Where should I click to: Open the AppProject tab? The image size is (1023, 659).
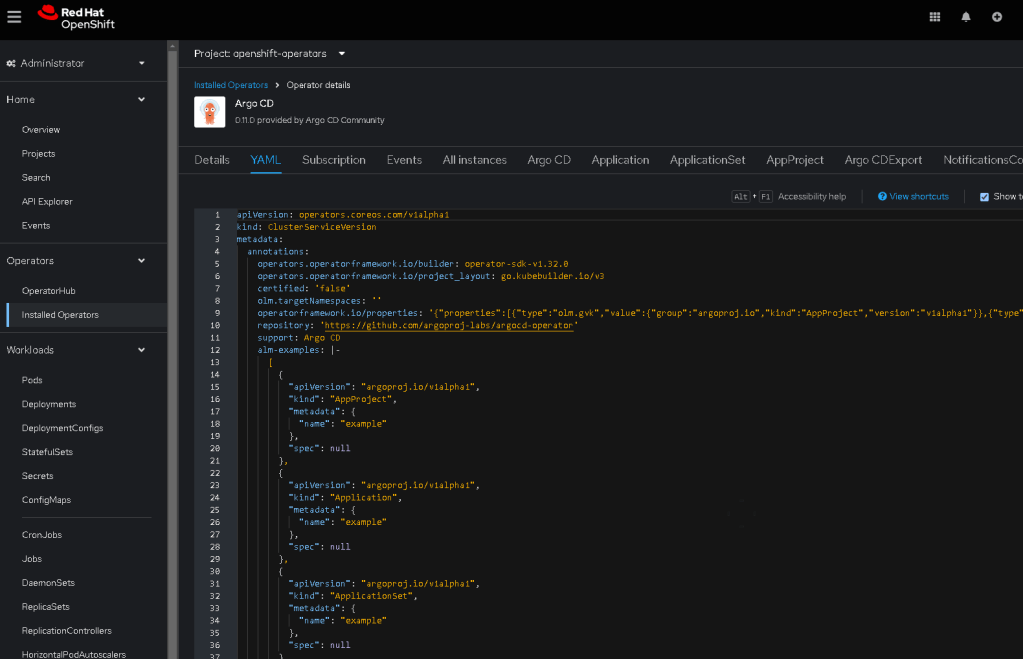point(795,160)
